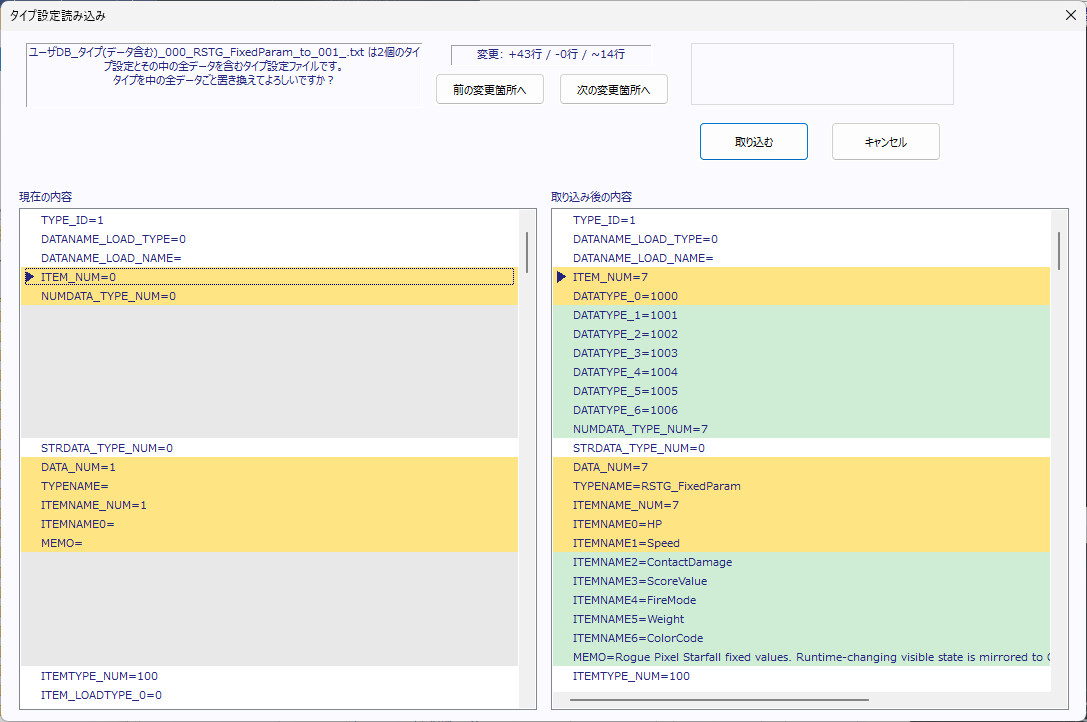
Task: Go to previous change with 前の変更箇所へ
Action: 489,89
